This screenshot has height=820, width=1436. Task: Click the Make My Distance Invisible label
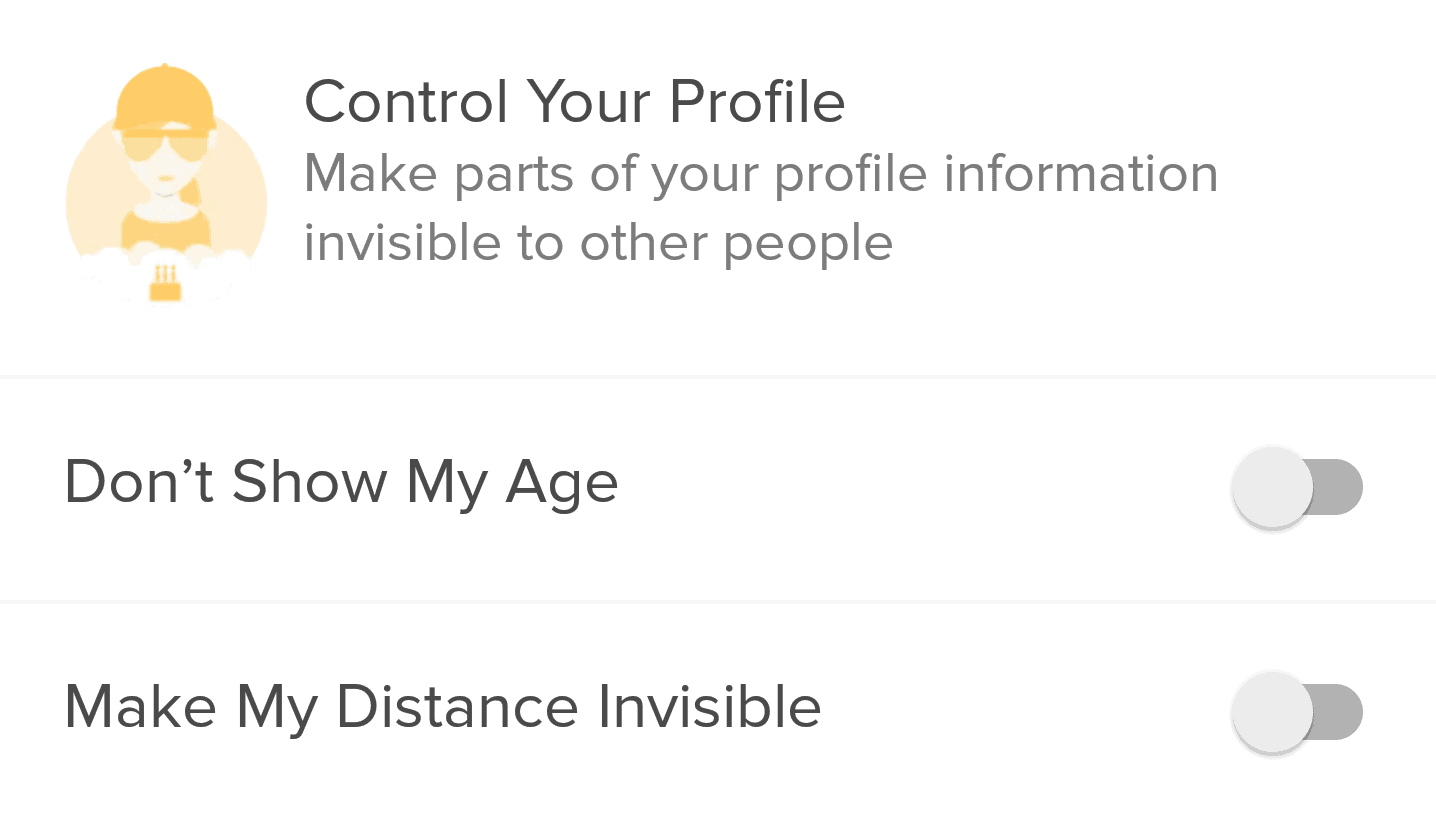[442, 707]
